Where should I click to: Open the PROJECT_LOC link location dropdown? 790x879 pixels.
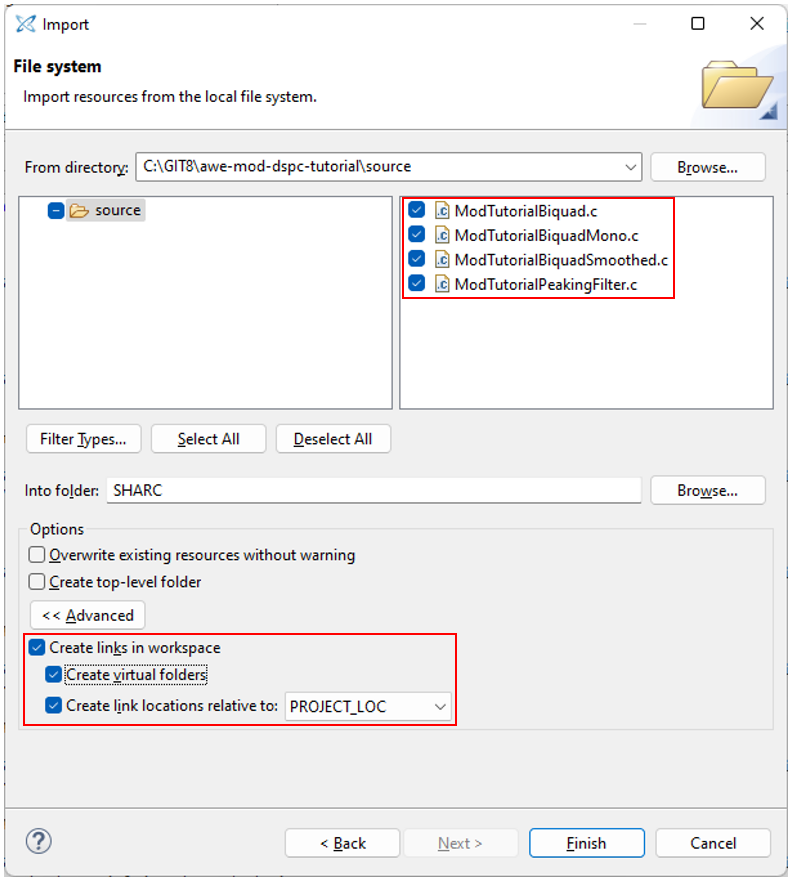pyautogui.click(x=440, y=707)
